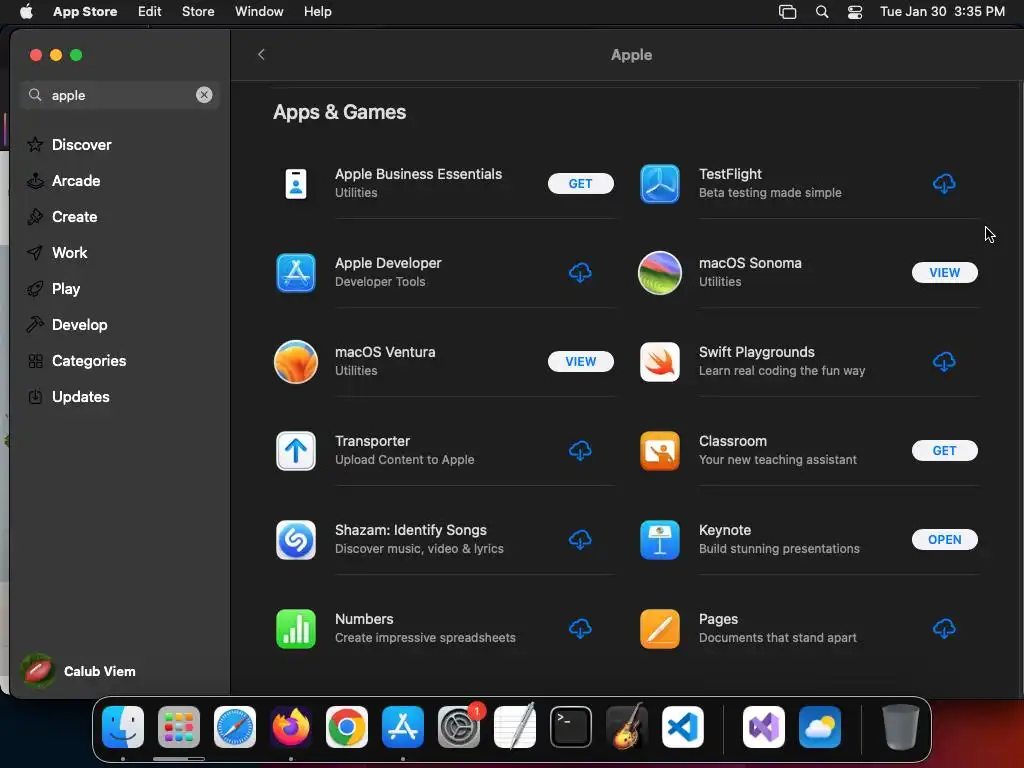Open Calub Viem account profile

click(80, 671)
